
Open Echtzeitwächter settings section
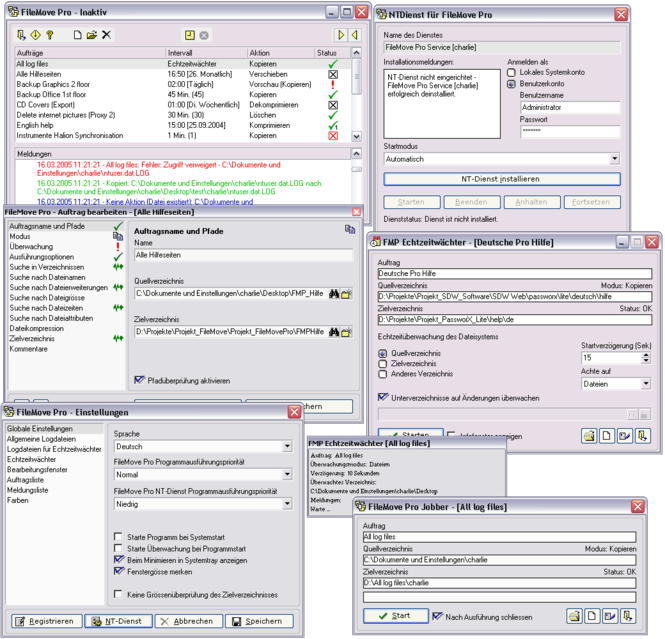(31, 459)
